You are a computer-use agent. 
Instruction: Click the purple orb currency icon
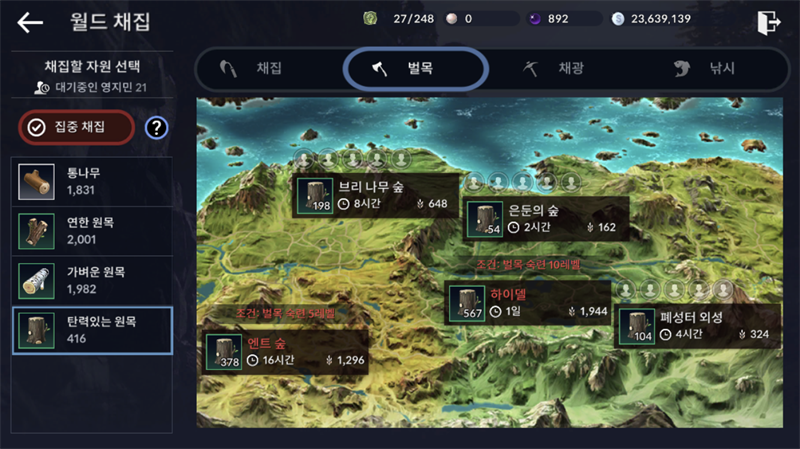click(x=534, y=19)
